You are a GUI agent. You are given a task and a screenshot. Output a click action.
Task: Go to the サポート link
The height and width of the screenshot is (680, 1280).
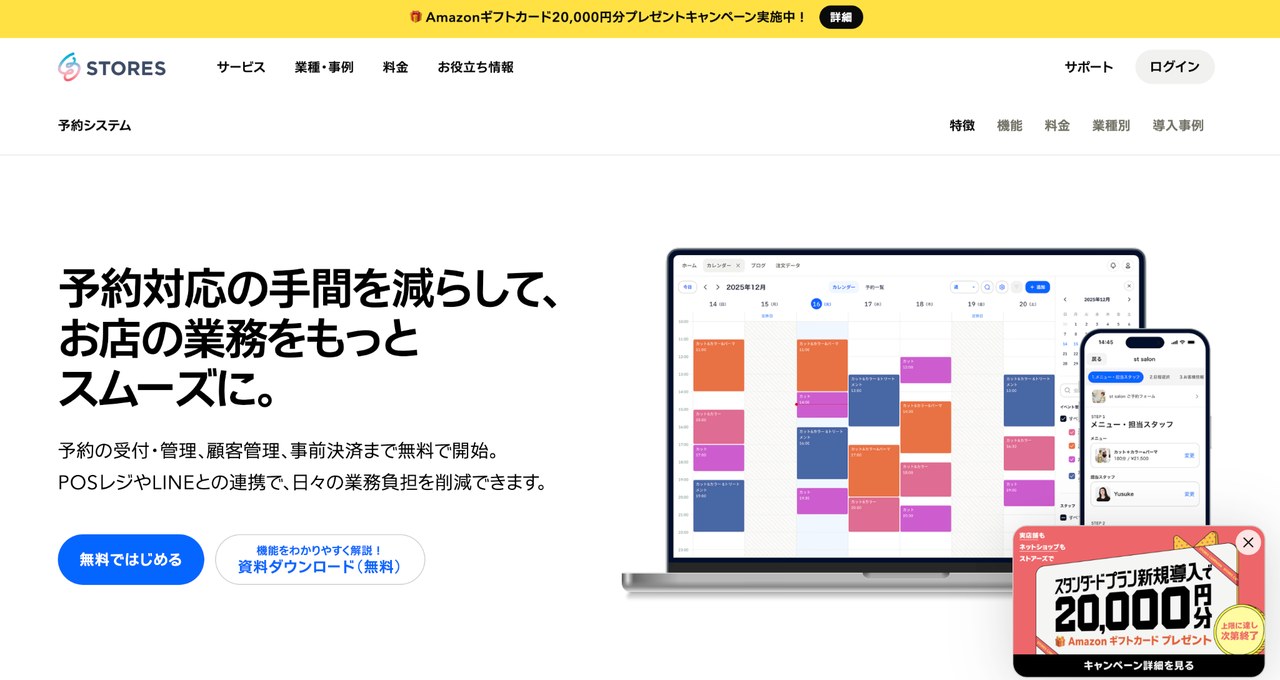pyautogui.click(x=1089, y=67)
